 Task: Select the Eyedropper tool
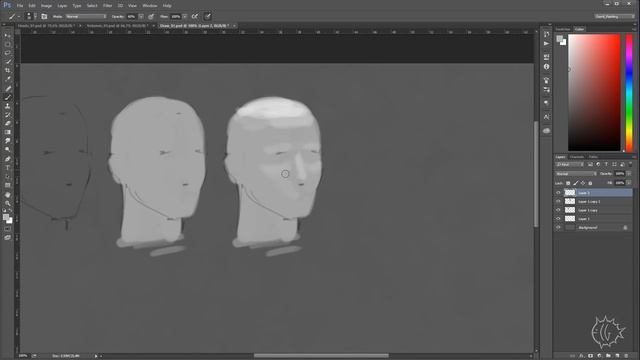pyautogui.click(x=8, y=79)
